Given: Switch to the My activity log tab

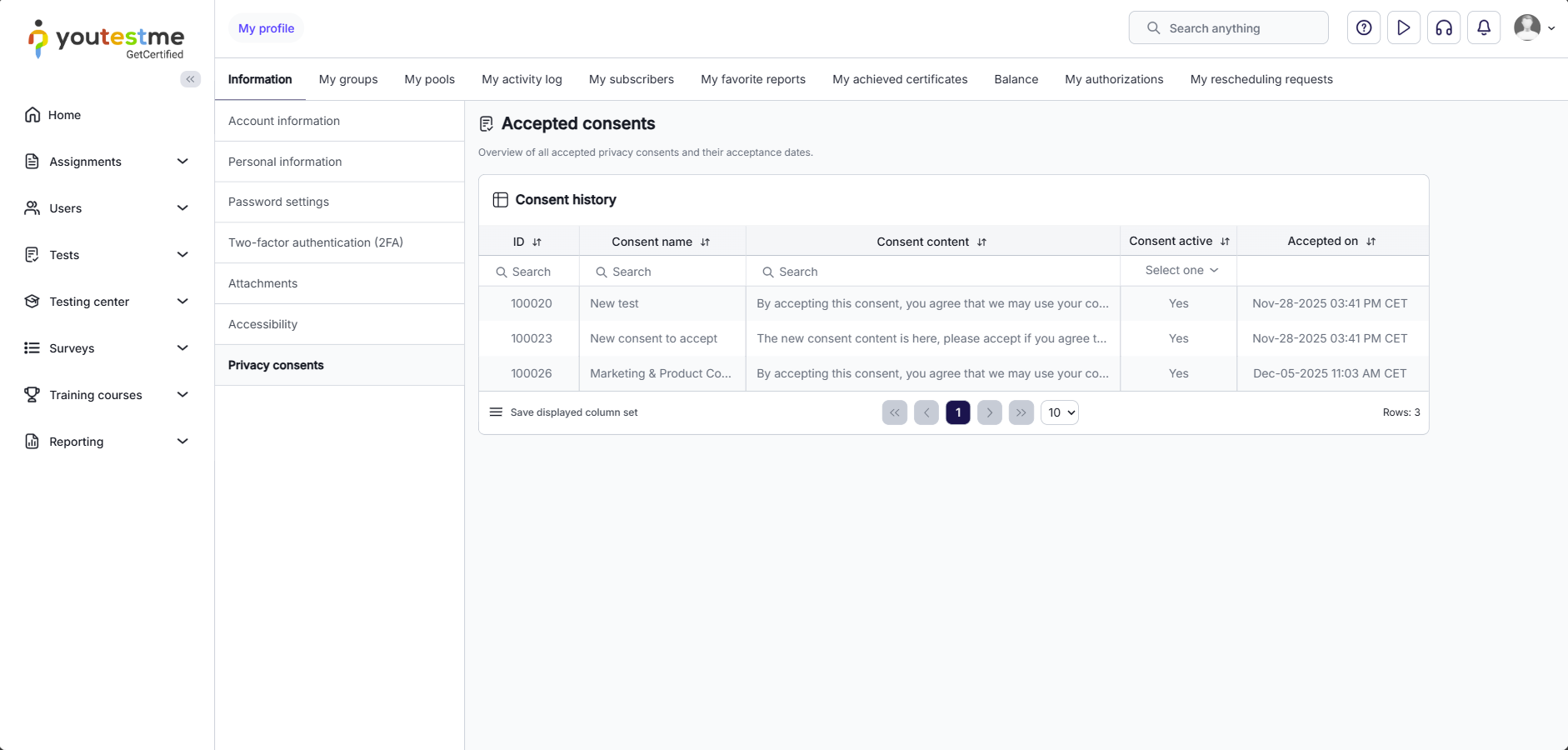Looking at the screenshot, I should click(522, 79).
